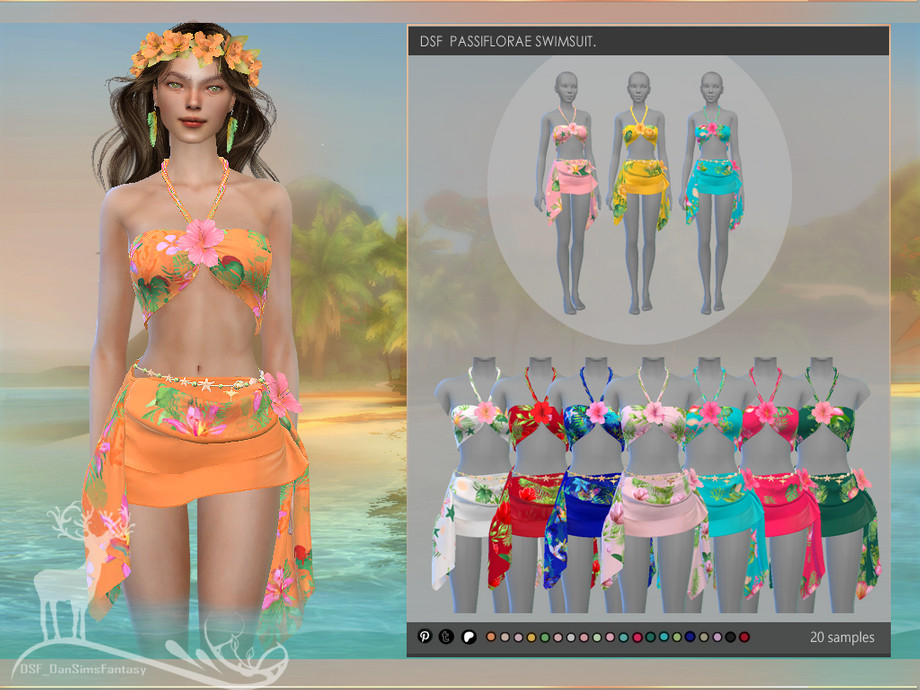The image size is (920, 690).
Task: Click the Patreon icon
Action: coord(469,637)
